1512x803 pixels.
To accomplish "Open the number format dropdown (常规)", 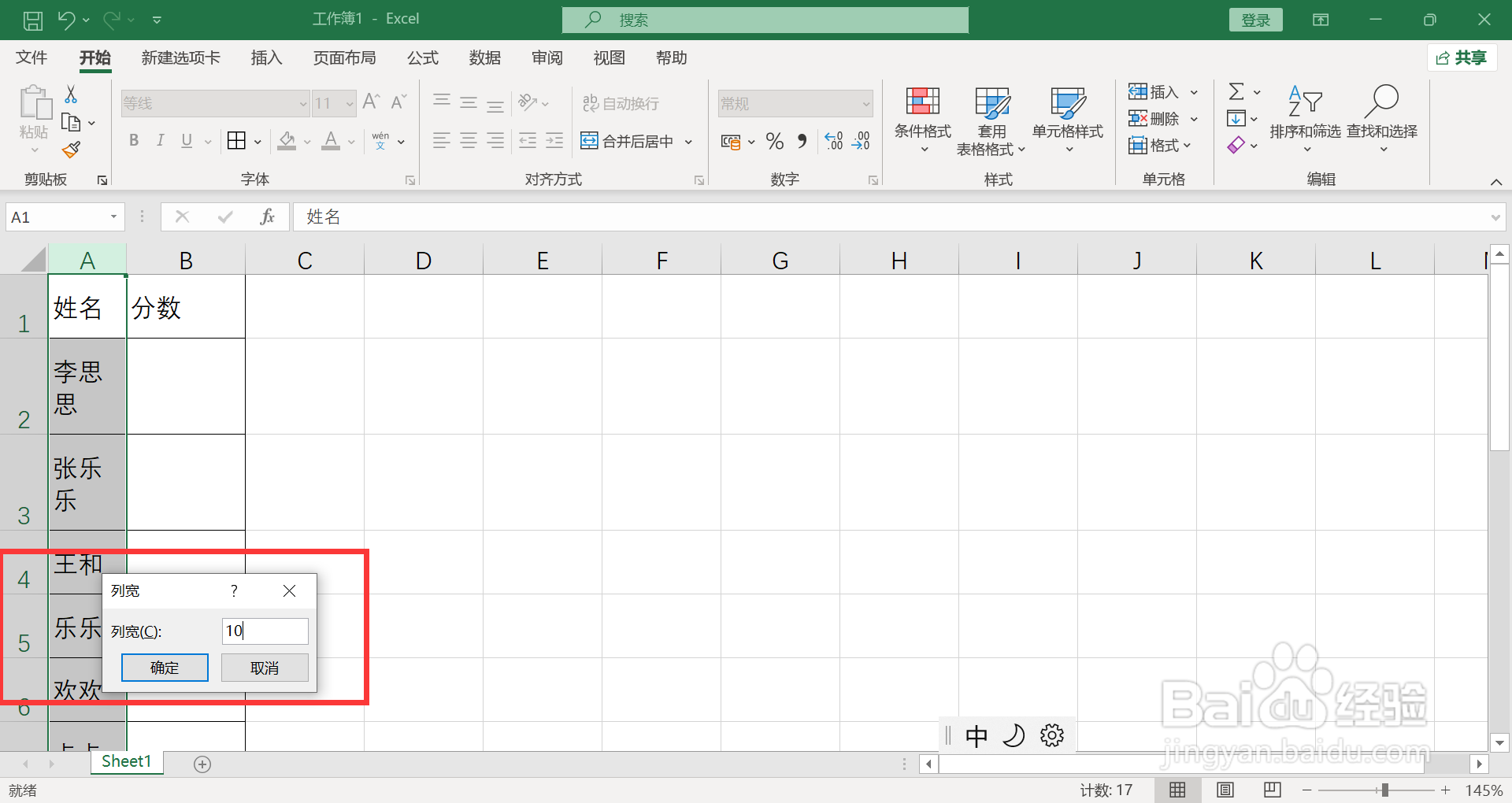I will [865, 104].
